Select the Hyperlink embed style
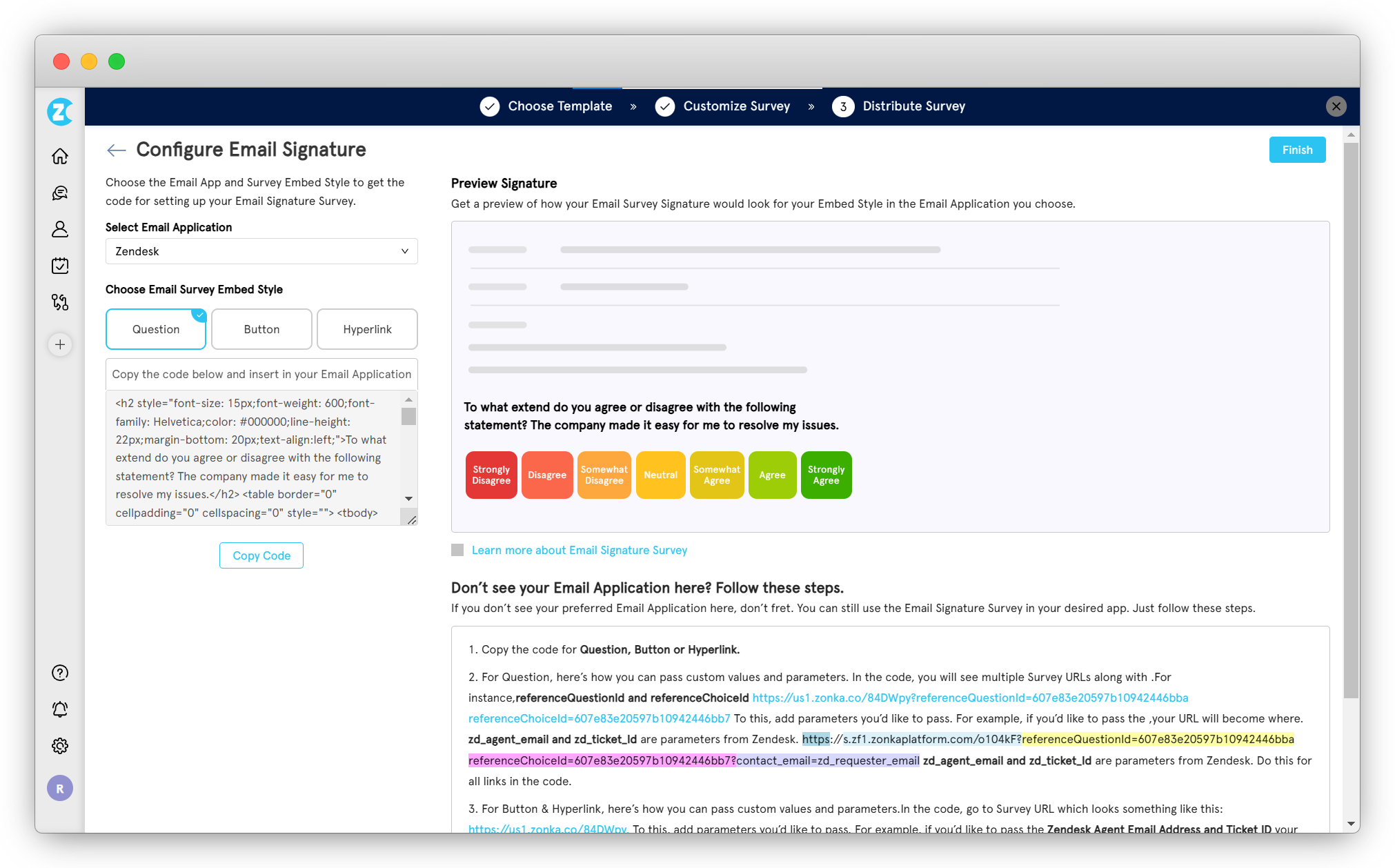The image size is (1395, 868). pyautogui.click(x=367, y=329)
